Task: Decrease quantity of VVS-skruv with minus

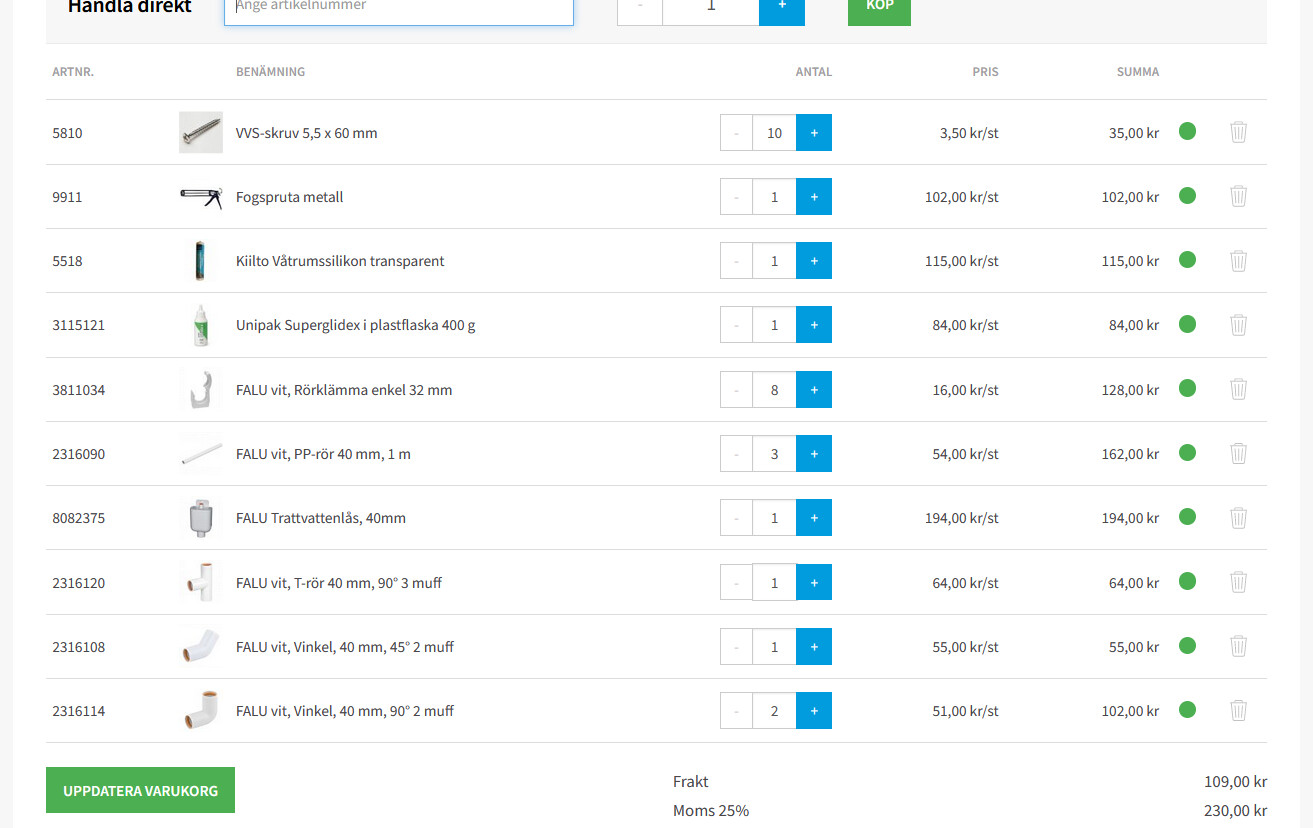Action: (x=736, y=133)
